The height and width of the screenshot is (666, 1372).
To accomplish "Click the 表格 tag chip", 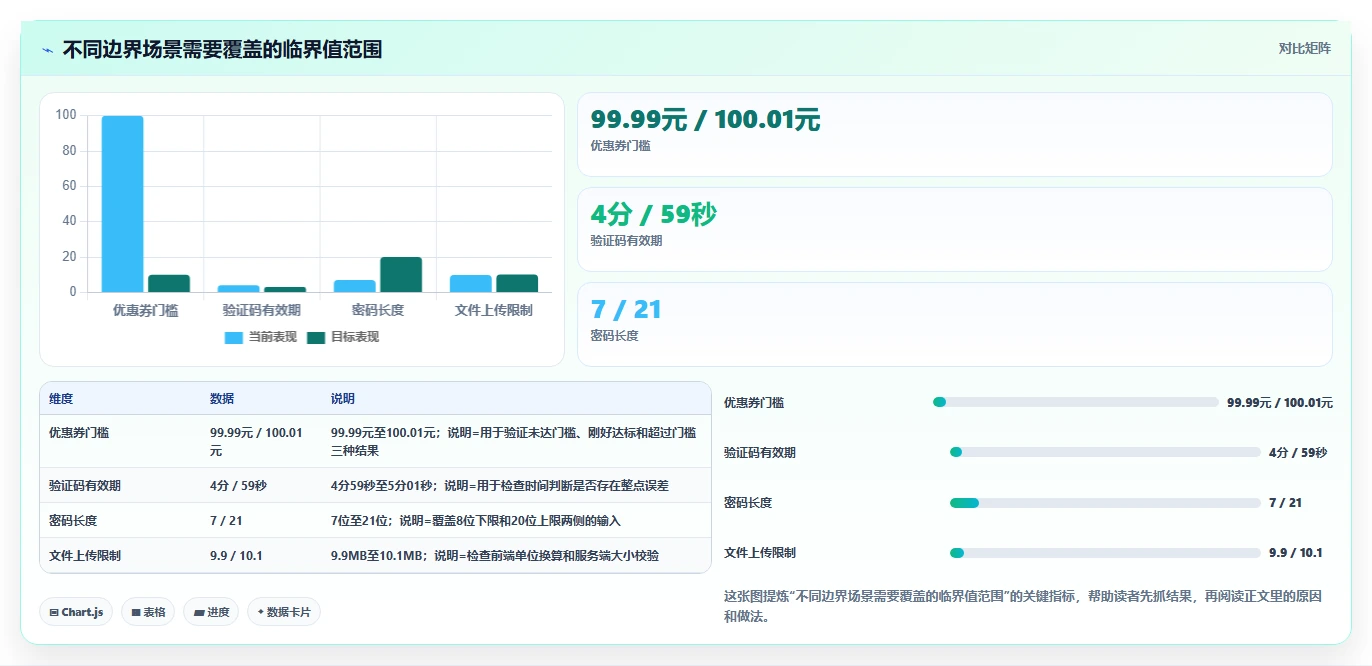I will (x=148, y=612).
